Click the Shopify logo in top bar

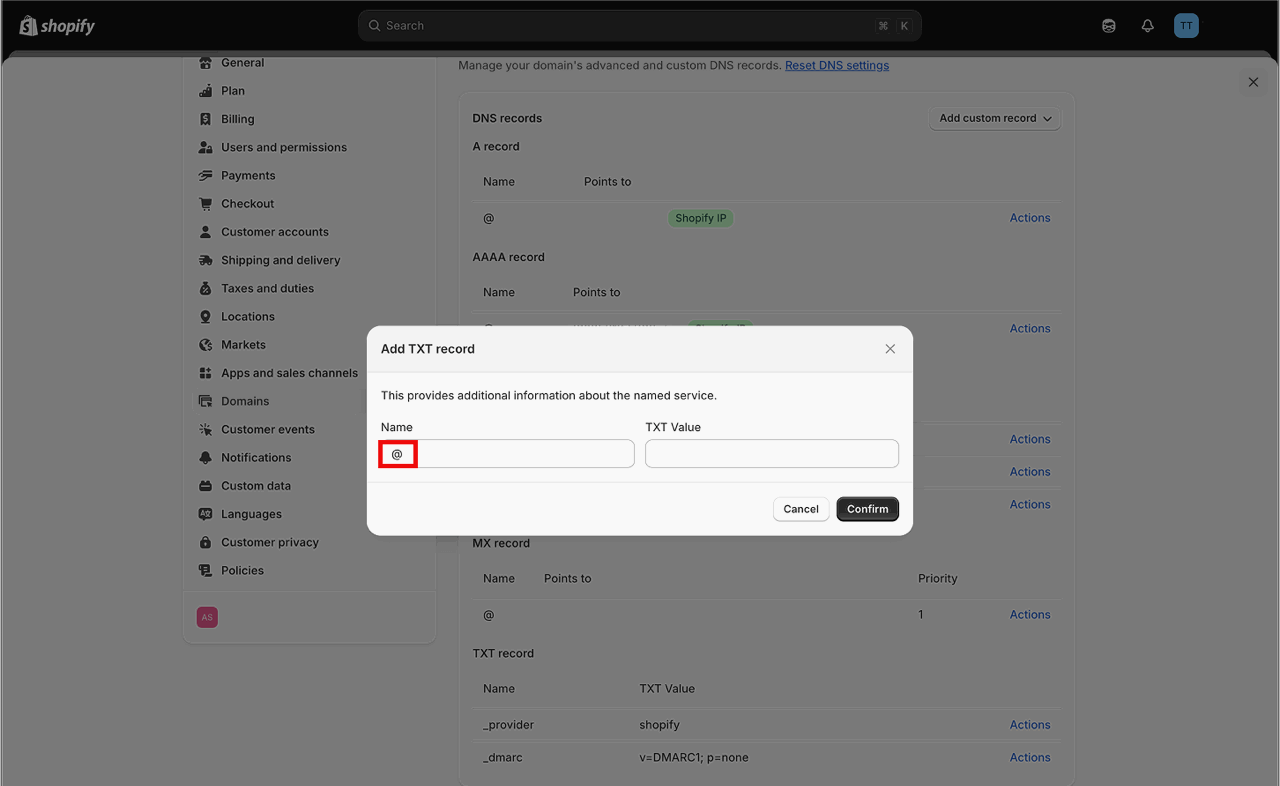57,26
